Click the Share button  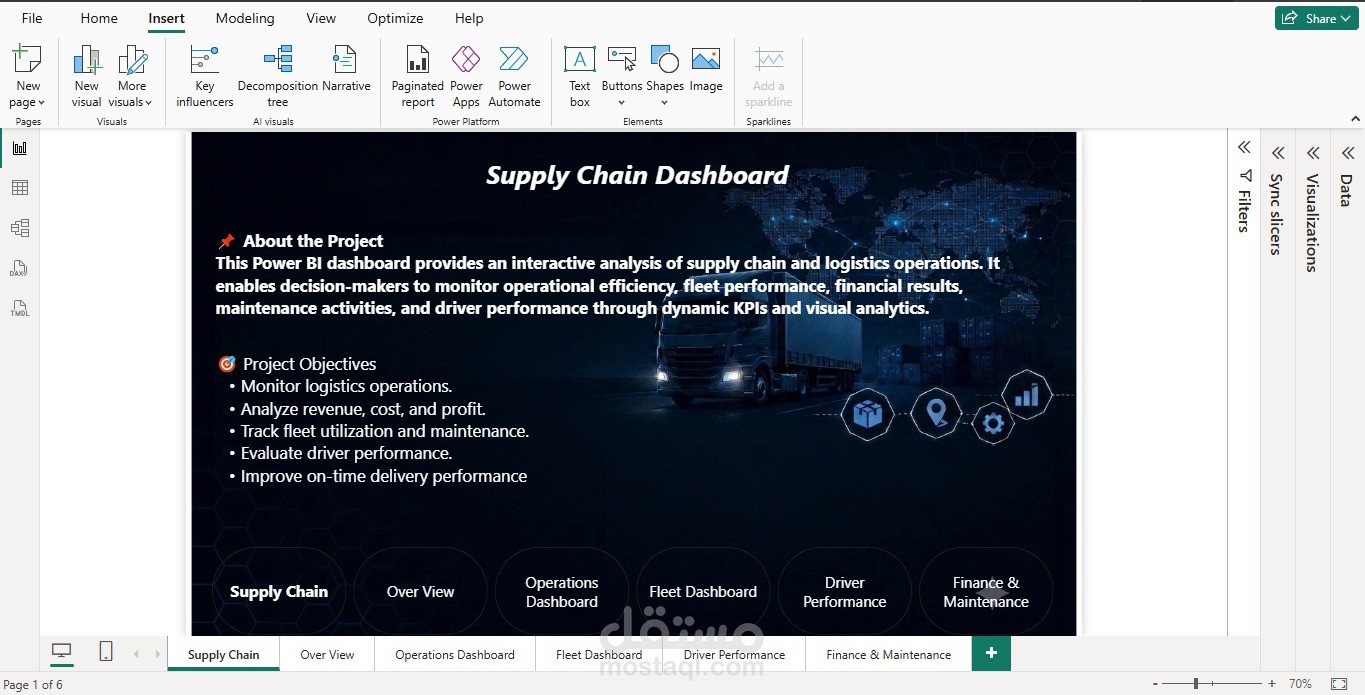1316,18
